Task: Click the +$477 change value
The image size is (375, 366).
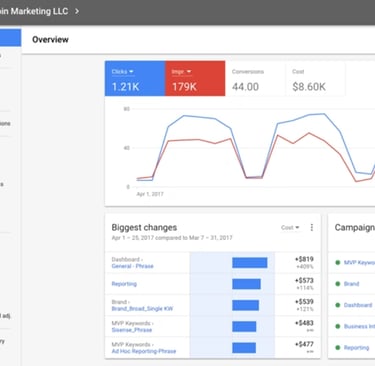Action: (304, 344)
